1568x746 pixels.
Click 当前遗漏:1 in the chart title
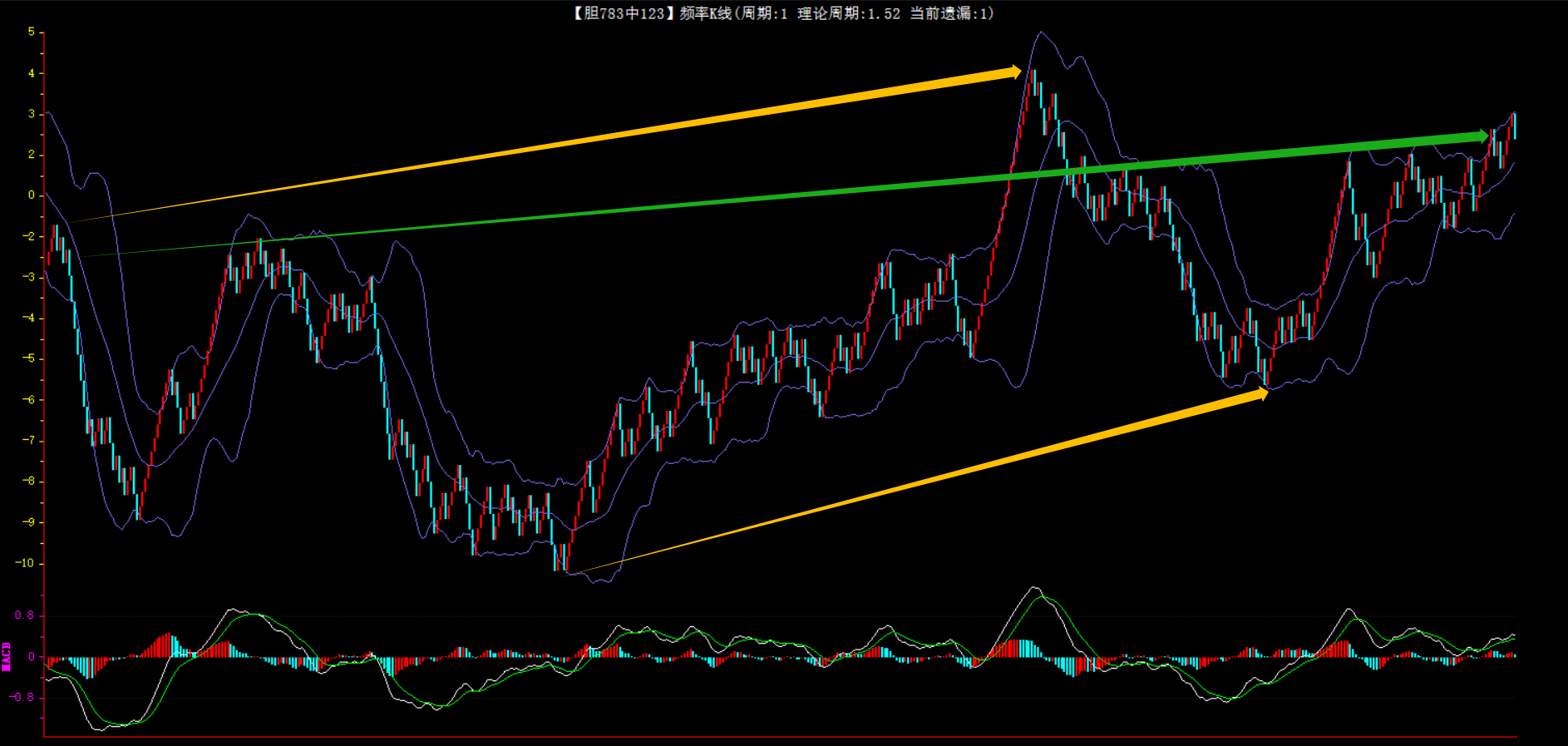[x=949, y=13]
